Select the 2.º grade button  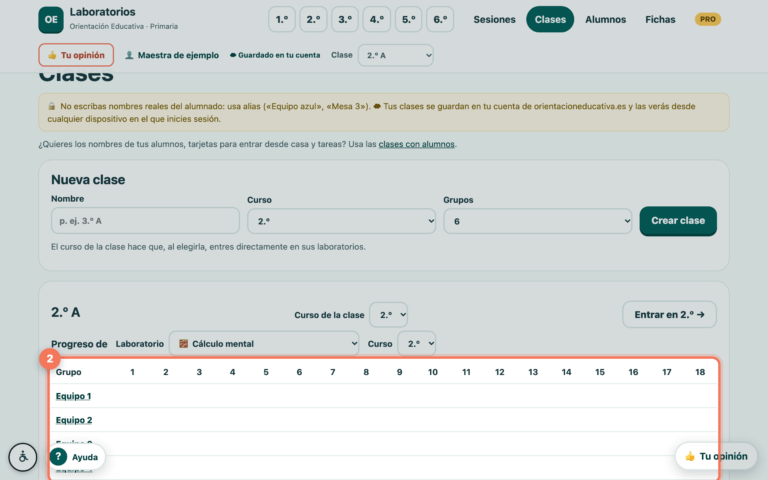(313, 20)
